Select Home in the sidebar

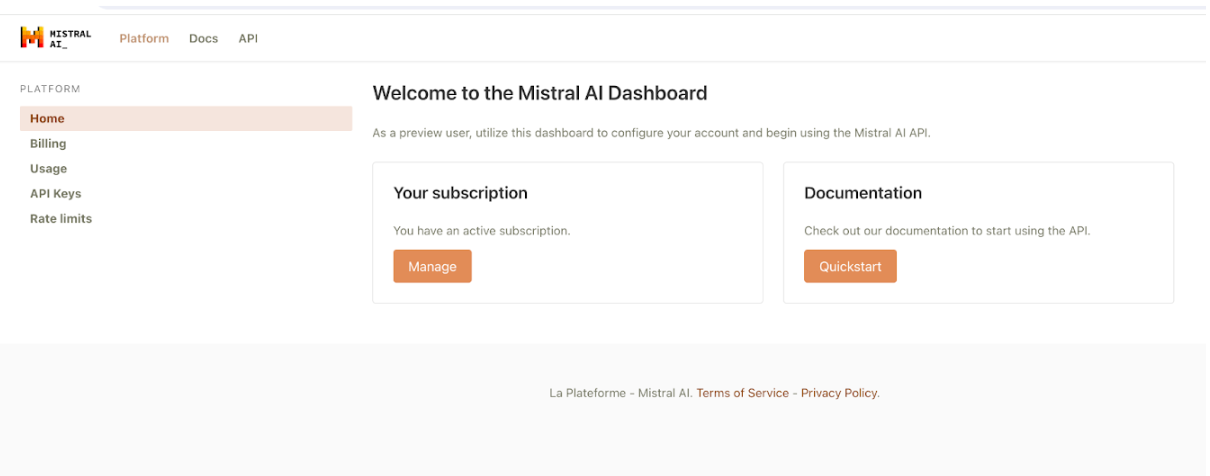coord(186,118)
